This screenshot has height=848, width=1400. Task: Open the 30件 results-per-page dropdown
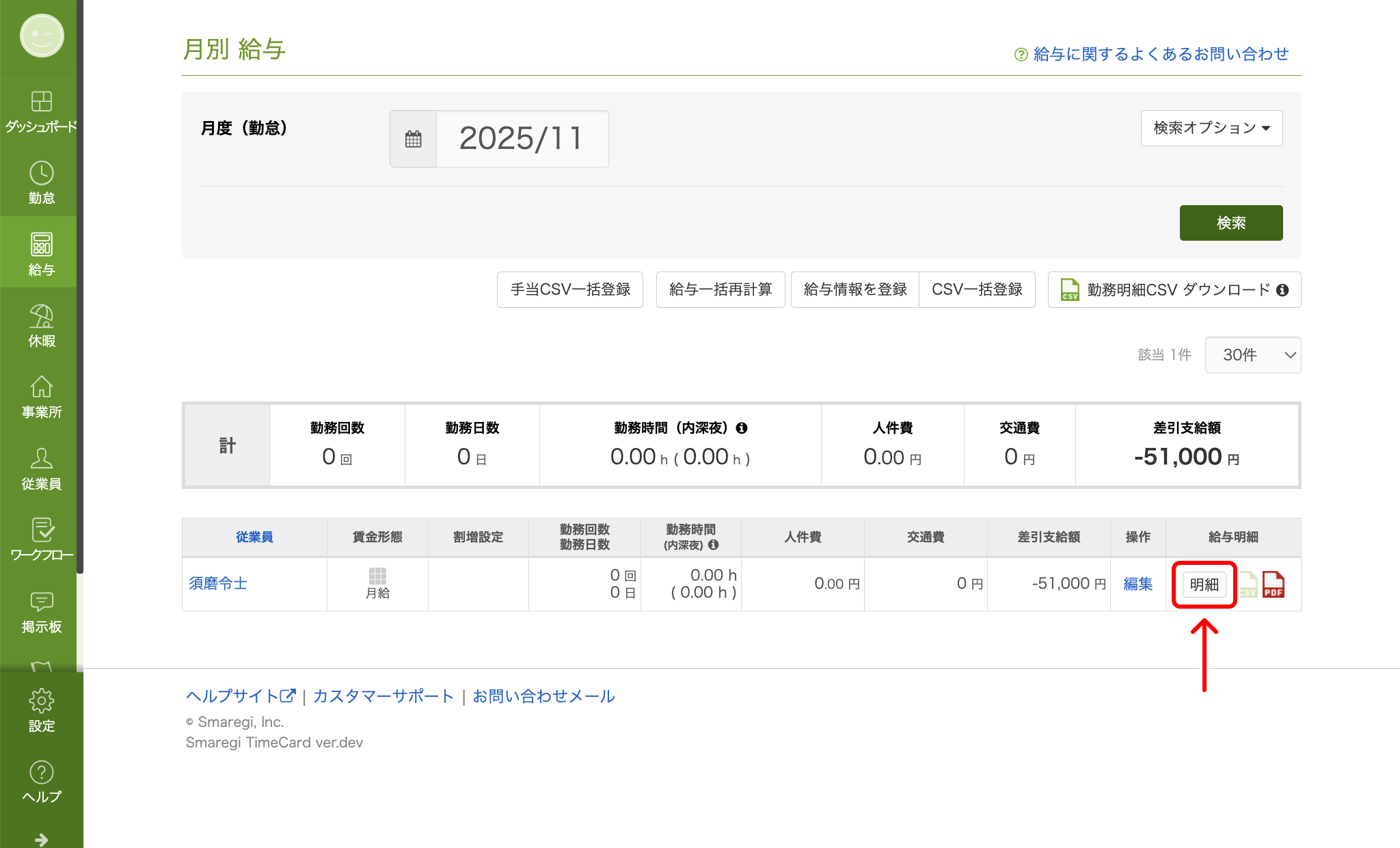(x=1252, y=355)
